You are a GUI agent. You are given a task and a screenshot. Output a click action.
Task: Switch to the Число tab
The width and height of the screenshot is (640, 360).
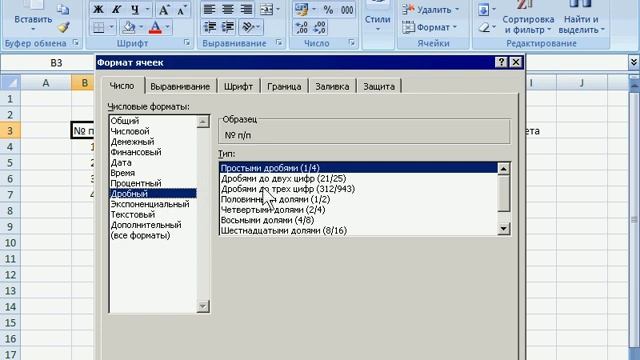point(122,86)
